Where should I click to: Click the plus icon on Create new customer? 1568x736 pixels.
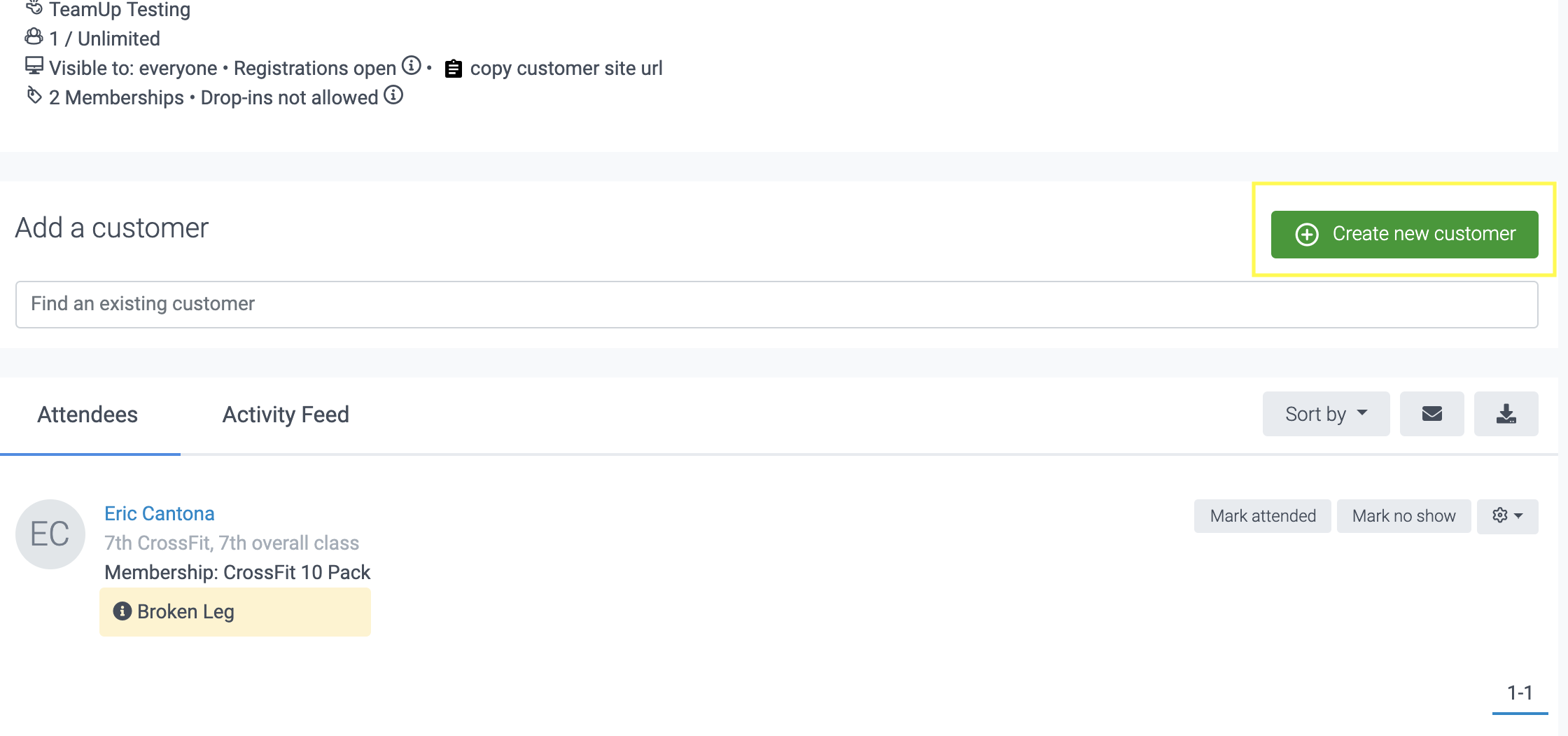pyautogui.click(x=1306, y=234)
